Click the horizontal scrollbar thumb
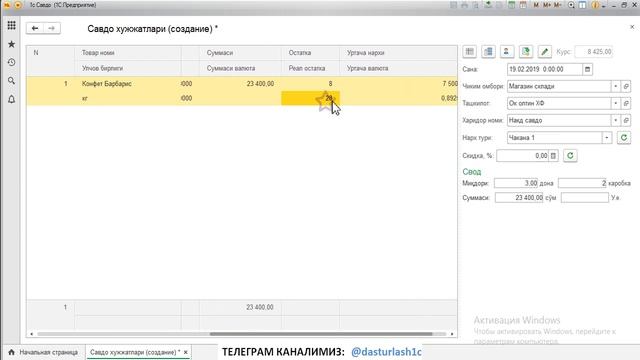This screenshot has height=360, width=640. [x=321, y=334]
